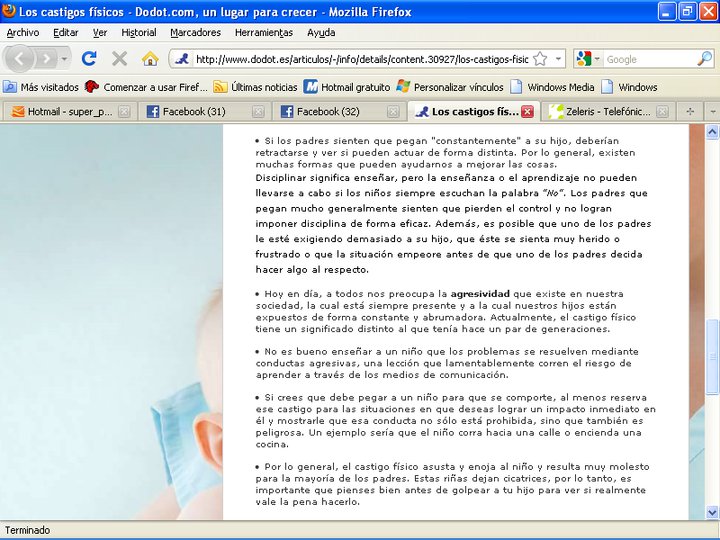
Task: Open a new tab with plus button
Action: click(x=690, y=112)
